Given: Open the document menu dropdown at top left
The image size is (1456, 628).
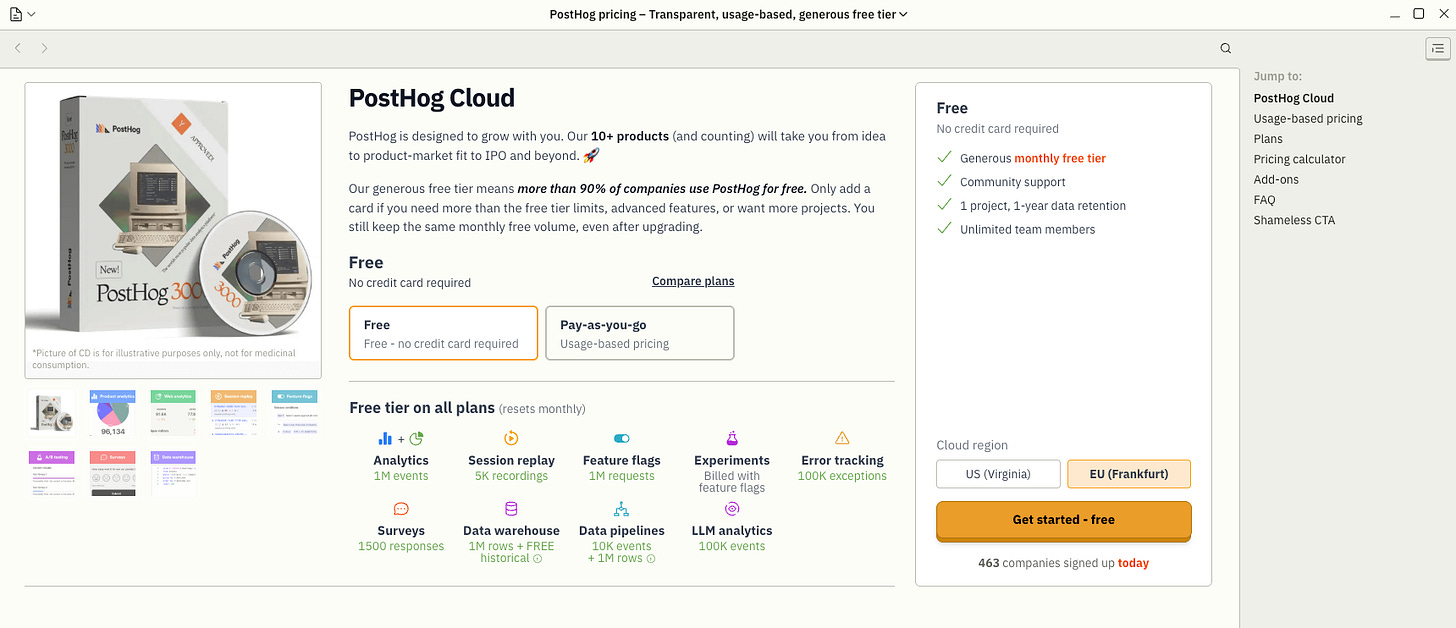Looking at the screenshot, I should coord(22,14).
